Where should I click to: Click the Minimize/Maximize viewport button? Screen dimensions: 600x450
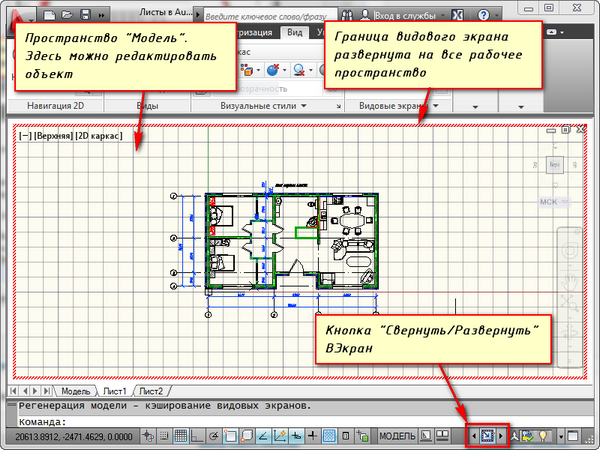(x=490, y=436)
